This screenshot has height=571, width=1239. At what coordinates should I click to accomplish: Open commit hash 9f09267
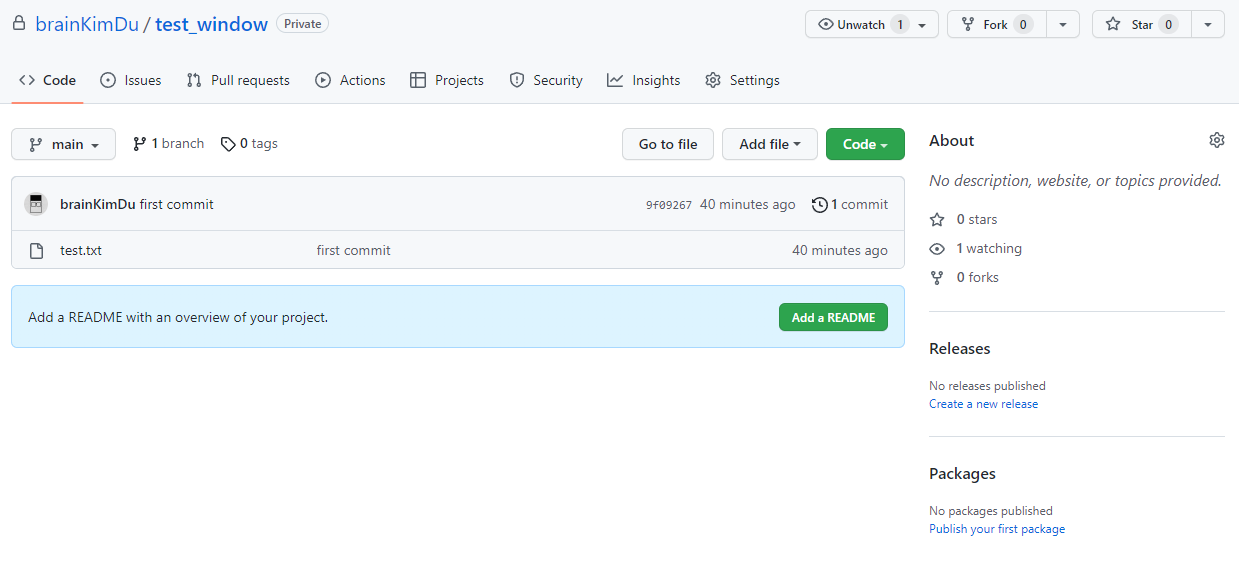pos(669,205)
